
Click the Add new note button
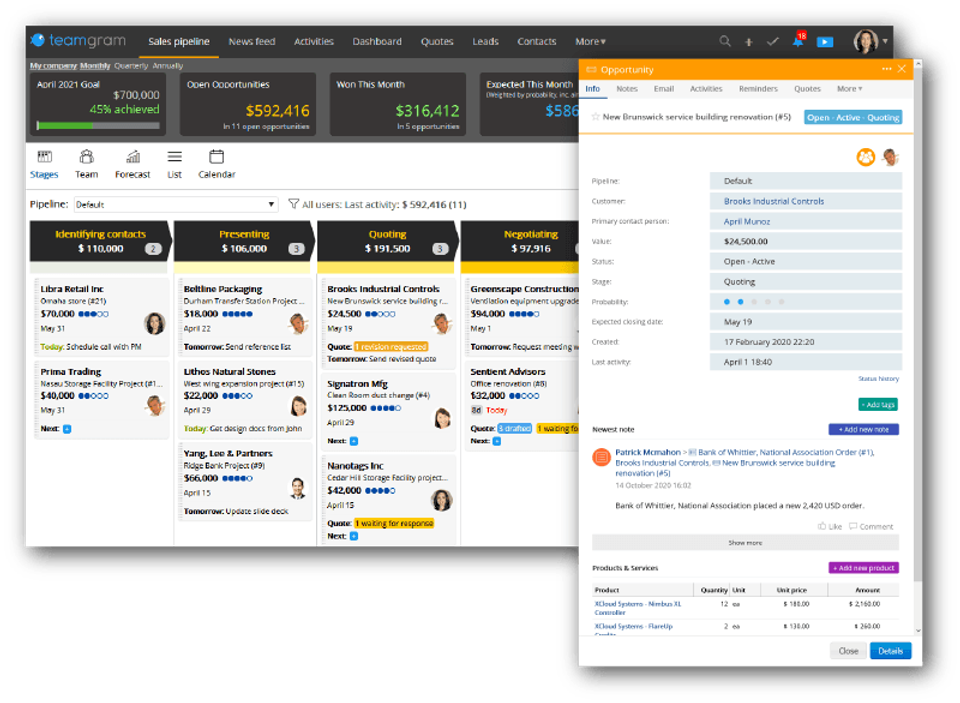(x=863, y=429)
